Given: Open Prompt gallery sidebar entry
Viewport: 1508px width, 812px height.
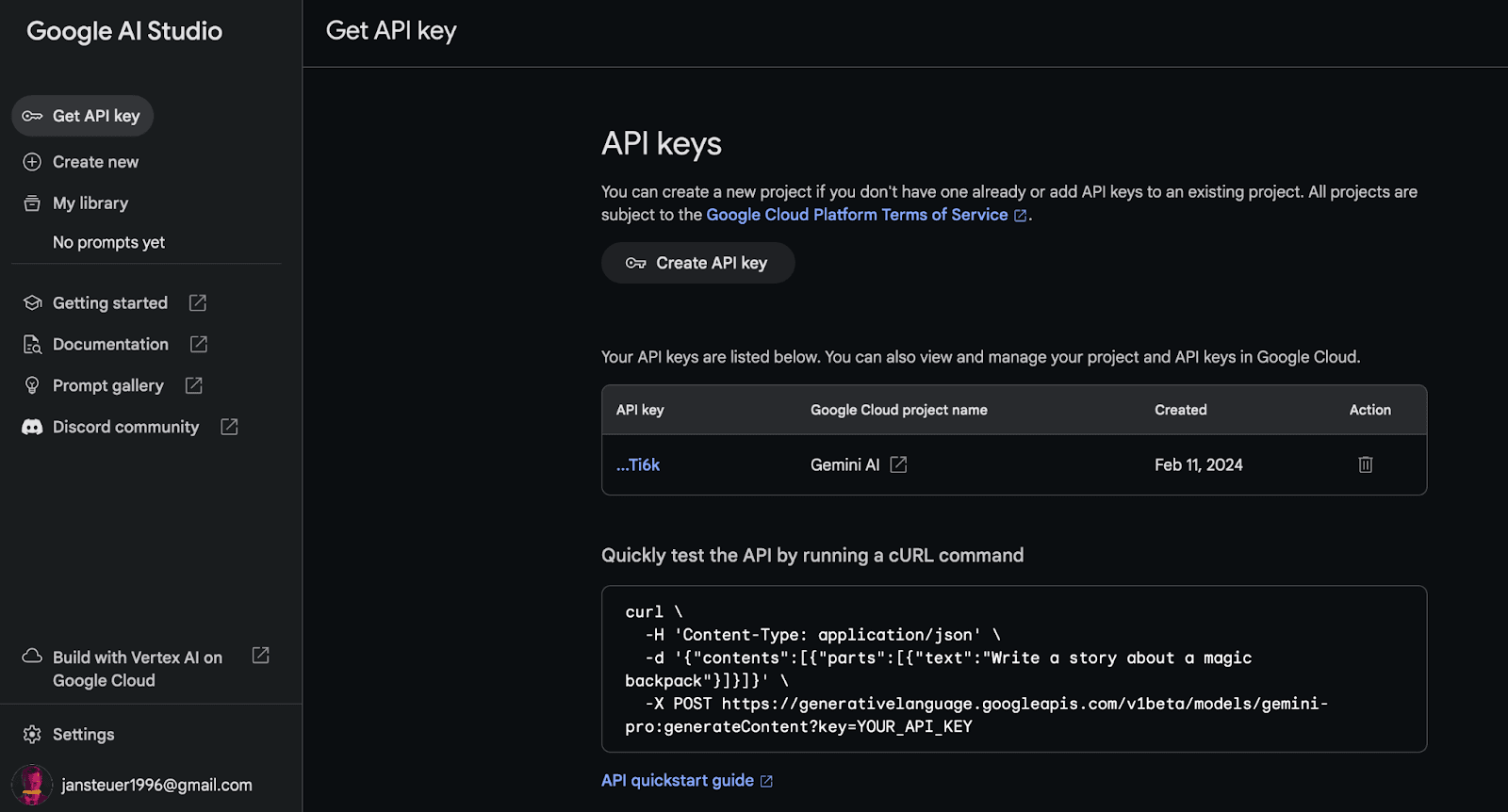Looking at the screenshot, I should tap(108, 386).
